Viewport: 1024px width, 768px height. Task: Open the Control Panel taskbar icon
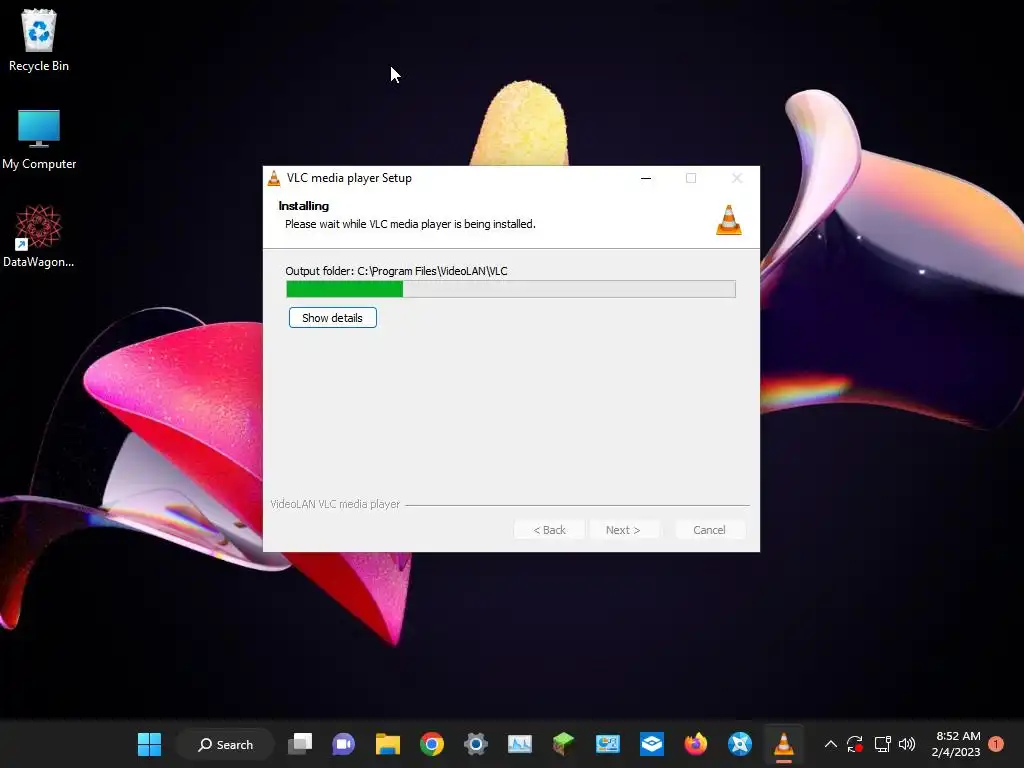pos(607,744)
